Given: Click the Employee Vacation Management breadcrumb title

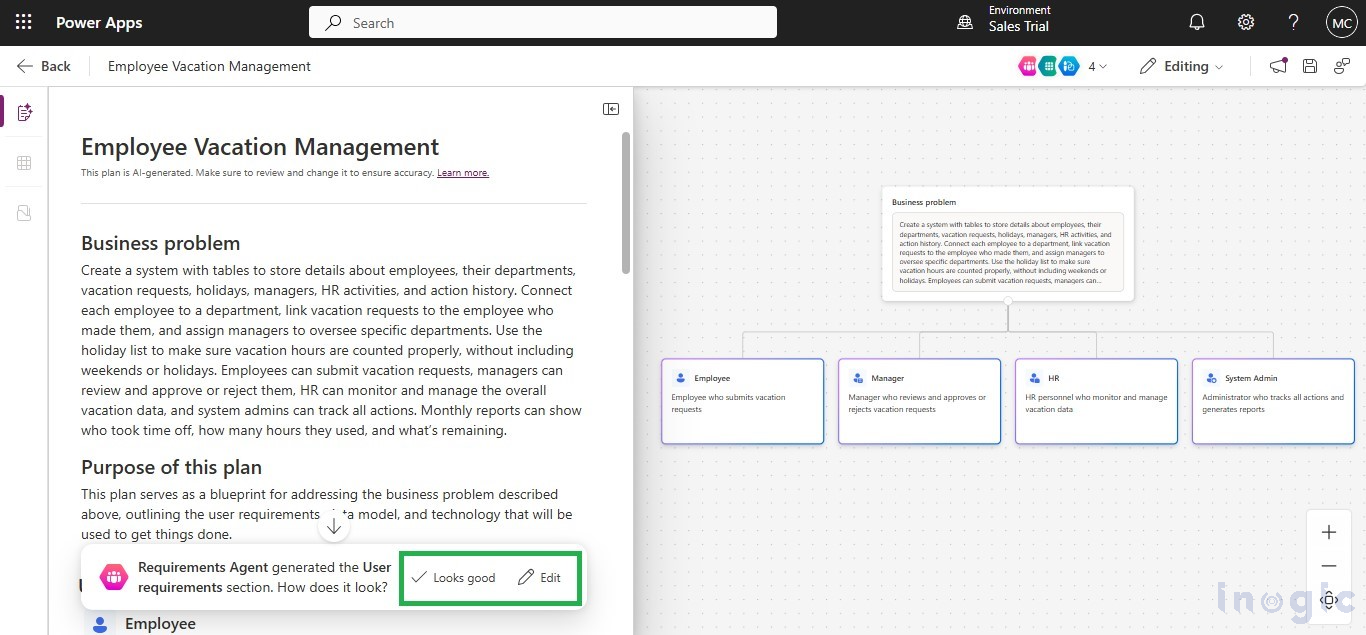Looking at the screenshot, I should (209, 66).
